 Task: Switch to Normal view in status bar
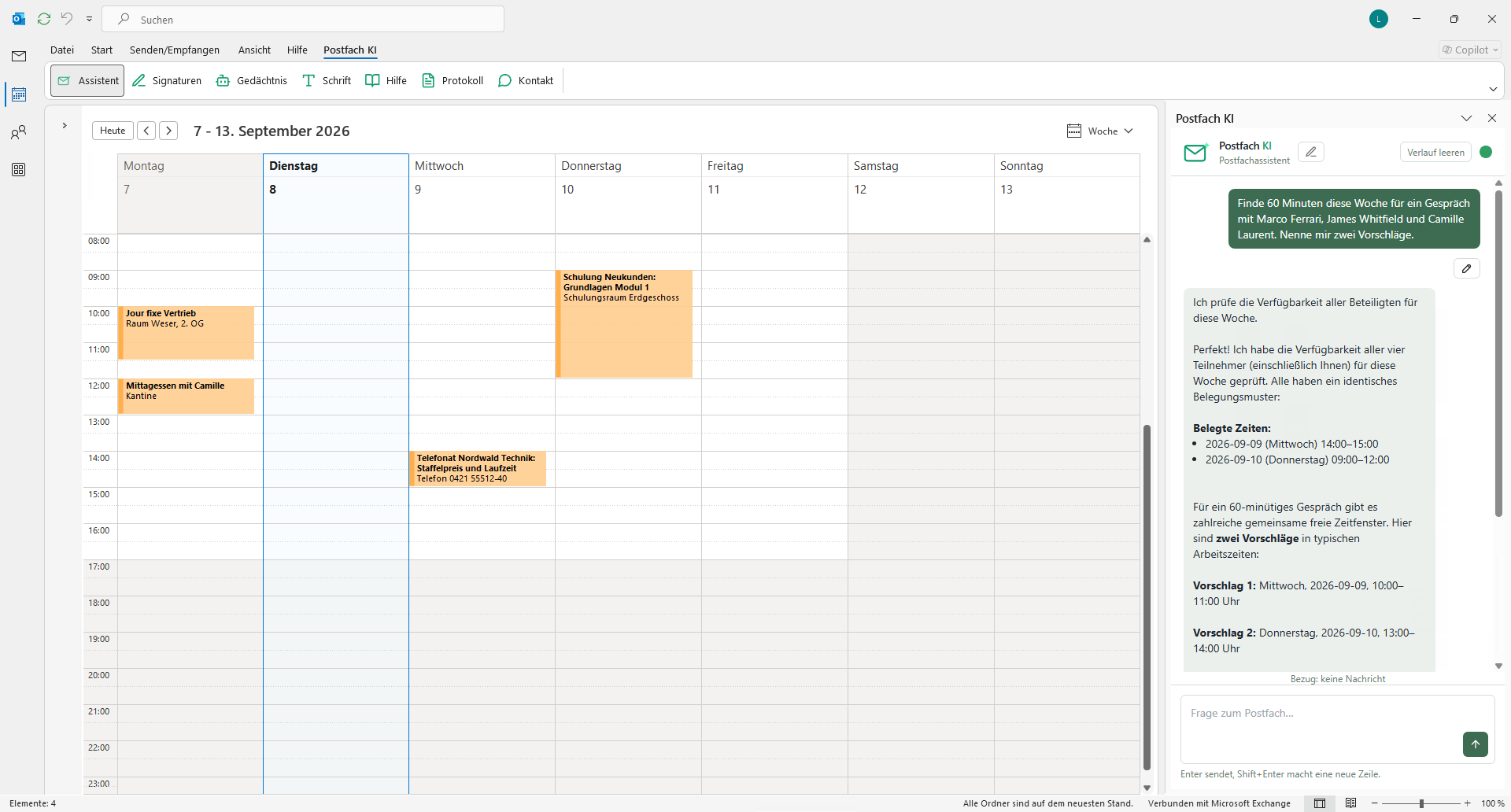click(1320, 803)
